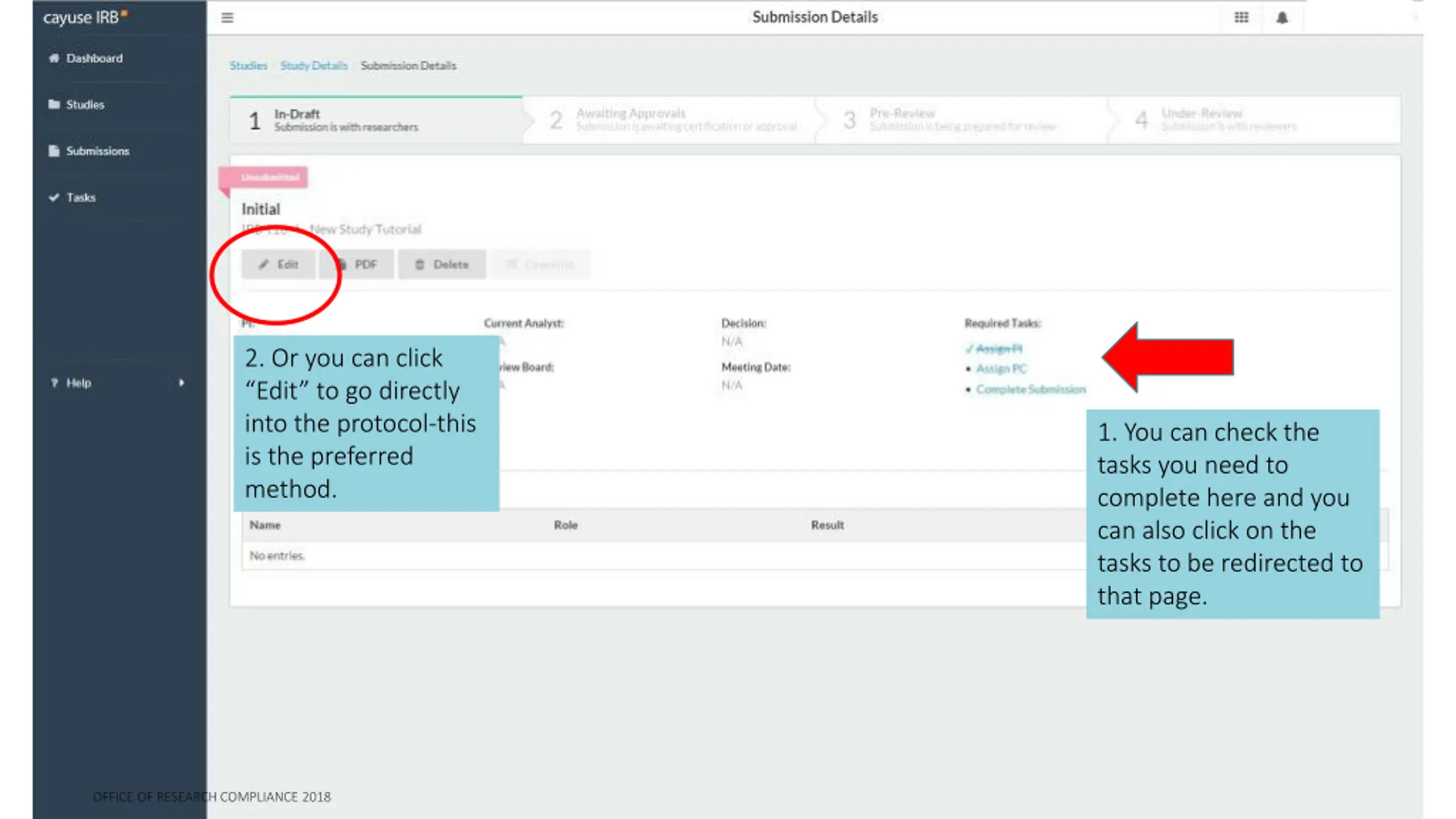Click the Delete button
Screen dimensions: 1456x819
[x=442, y=264]
